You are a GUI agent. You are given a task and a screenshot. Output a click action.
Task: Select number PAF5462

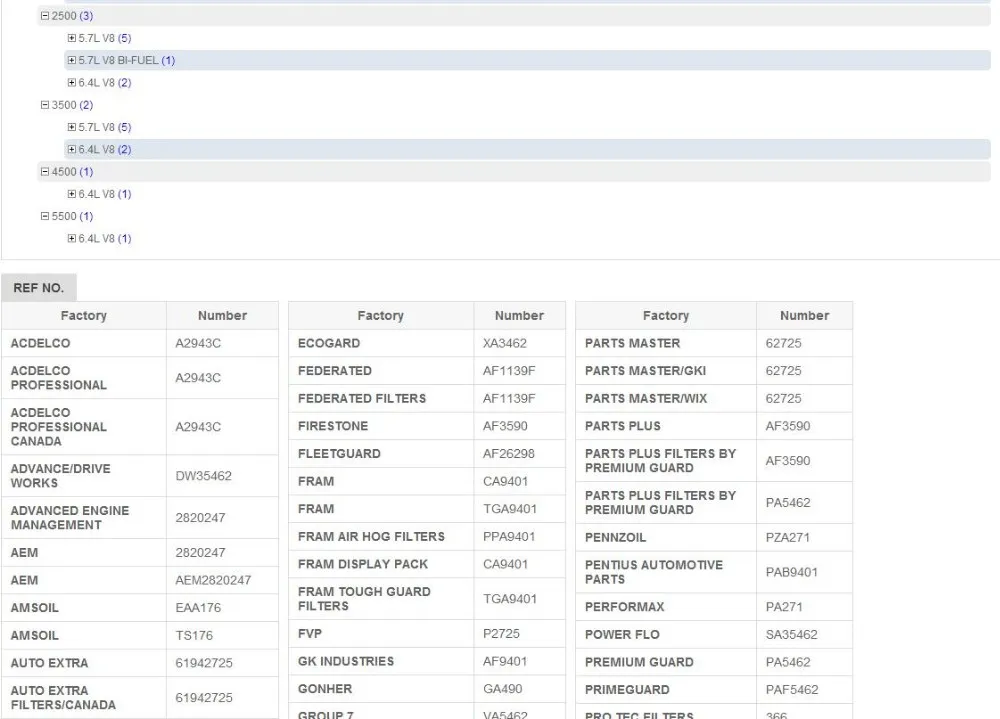point(804,690)
